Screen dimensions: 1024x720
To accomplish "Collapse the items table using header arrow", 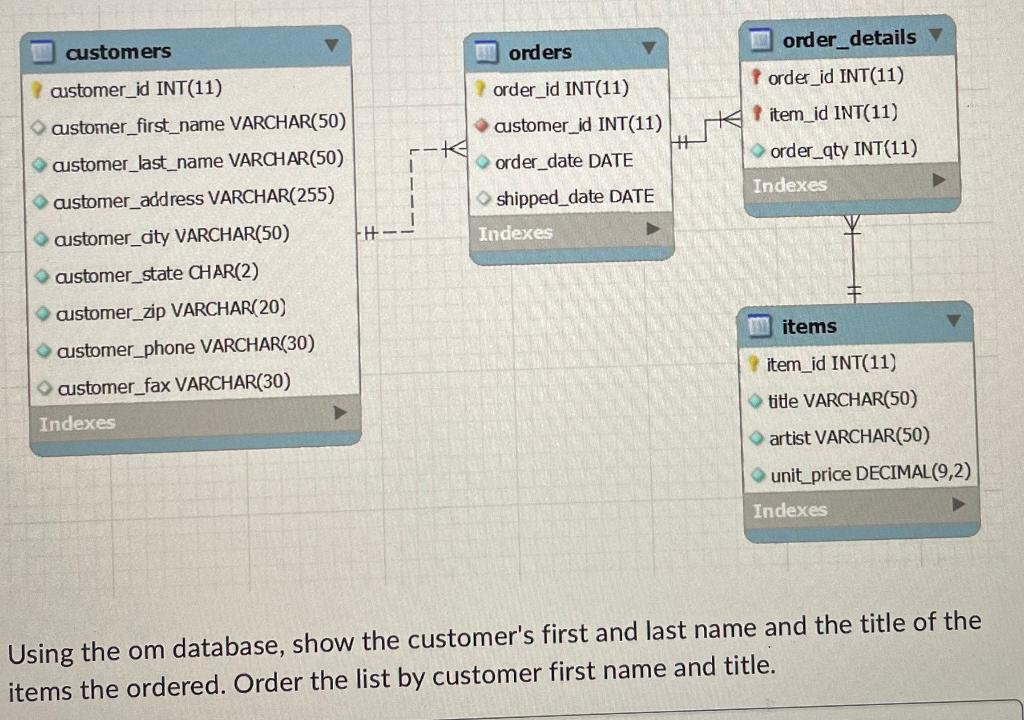I will [953, 321].
